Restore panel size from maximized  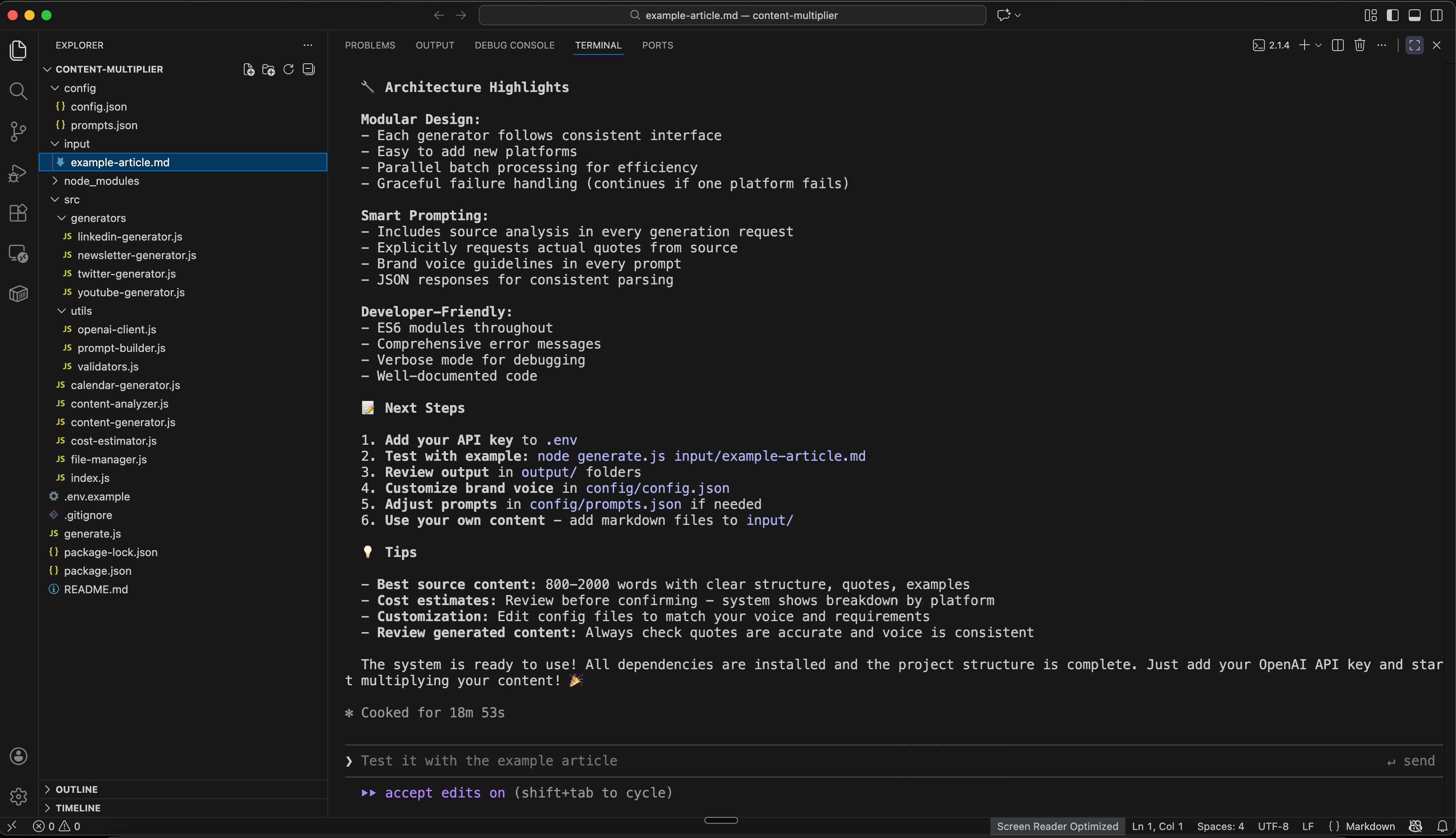[x=1415, y=46]
